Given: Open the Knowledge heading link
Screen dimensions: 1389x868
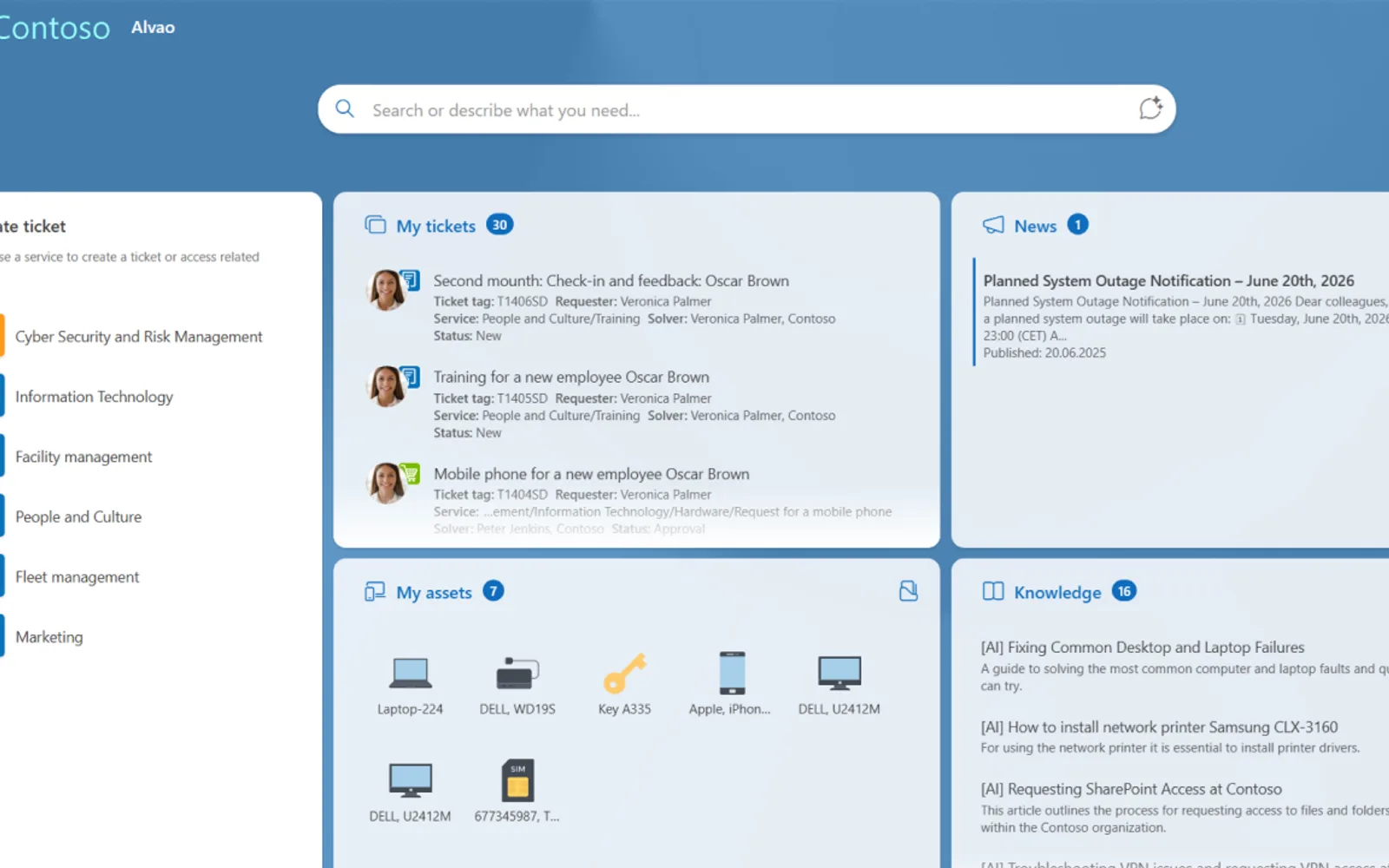Looking at the screenshot, I should 1057,593.
